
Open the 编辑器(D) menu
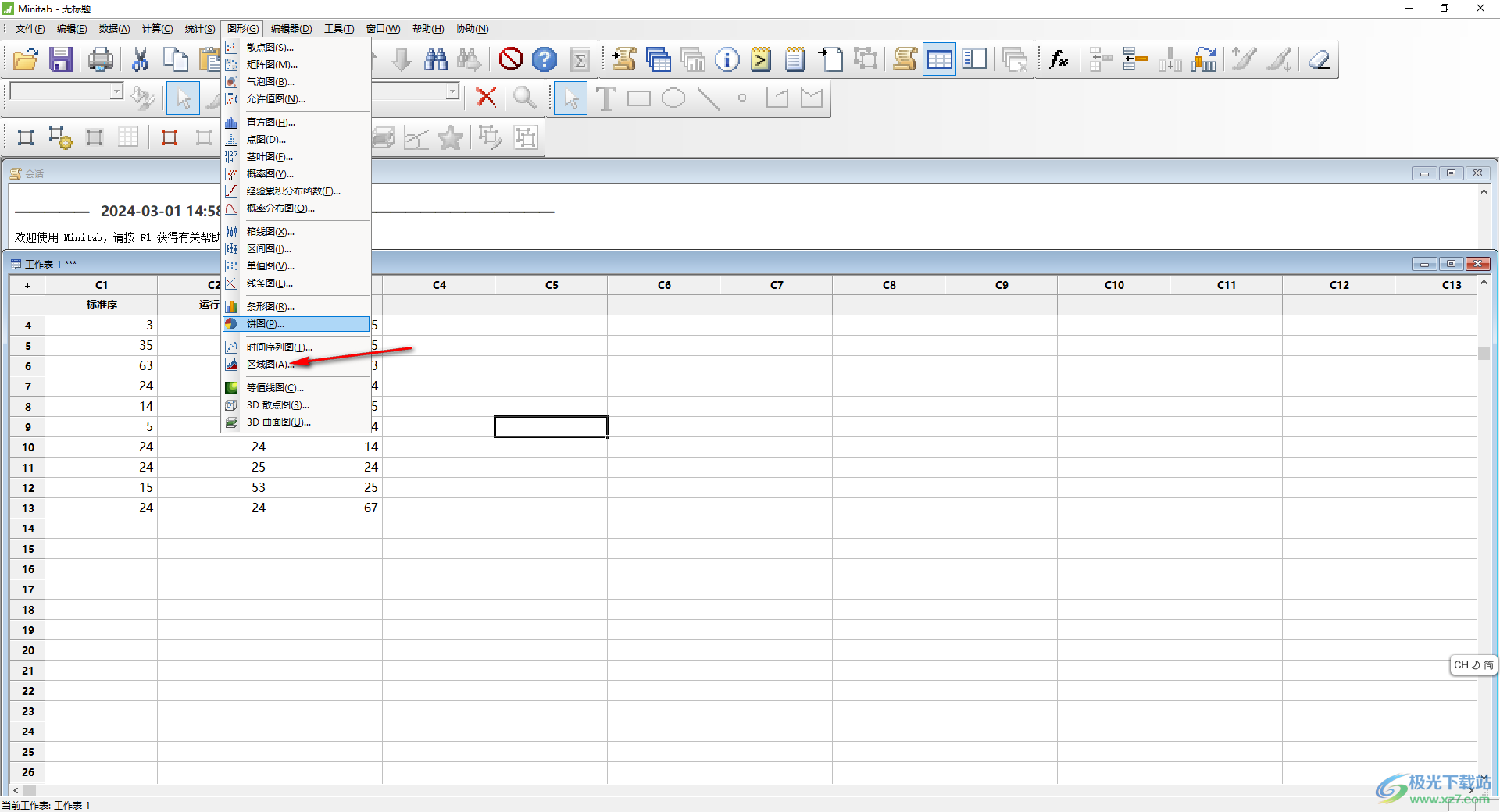pos(291,29)
